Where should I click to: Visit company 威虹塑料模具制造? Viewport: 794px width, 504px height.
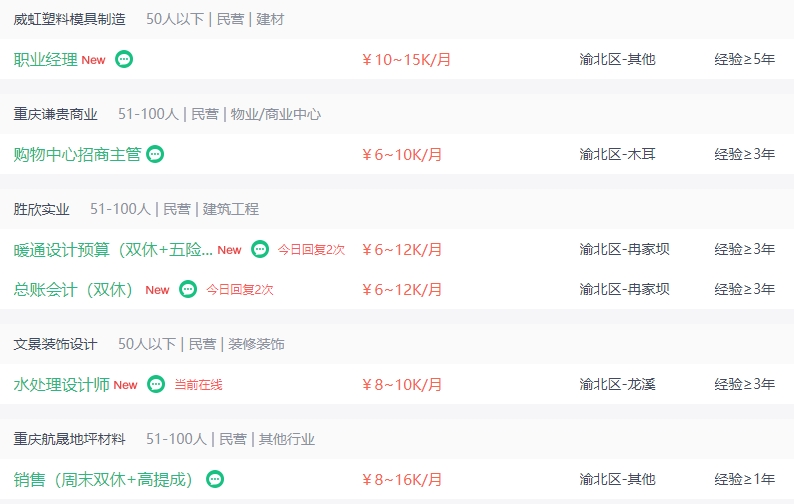tap(69, 19)
